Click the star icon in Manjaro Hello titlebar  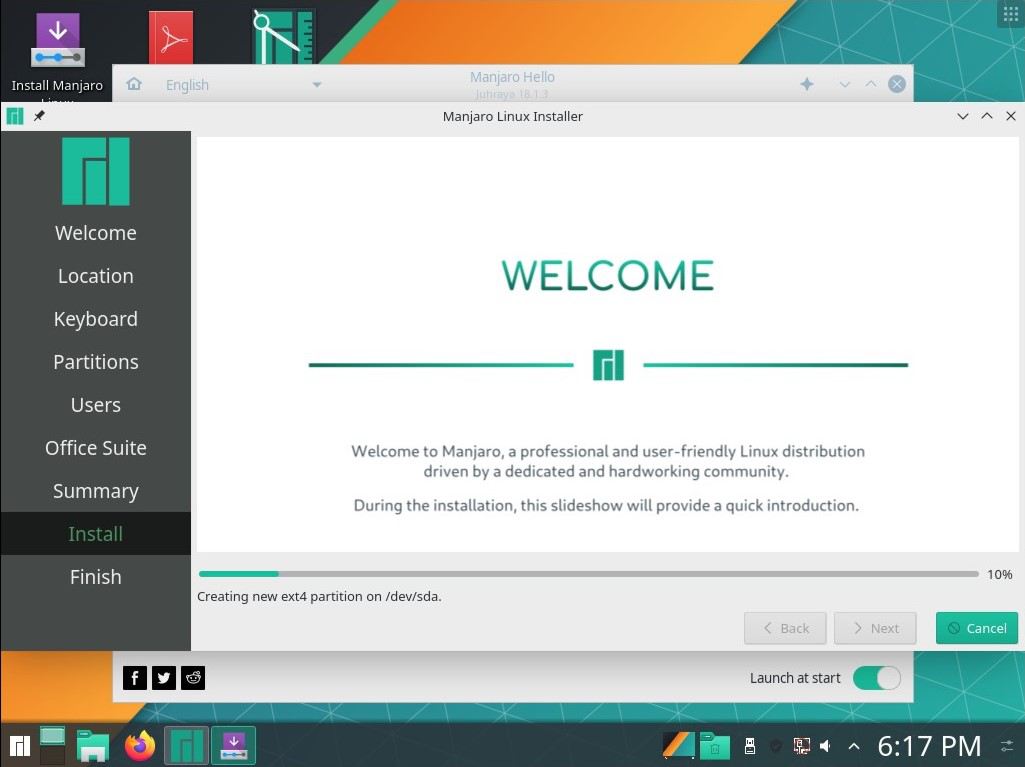pos(807,84)
